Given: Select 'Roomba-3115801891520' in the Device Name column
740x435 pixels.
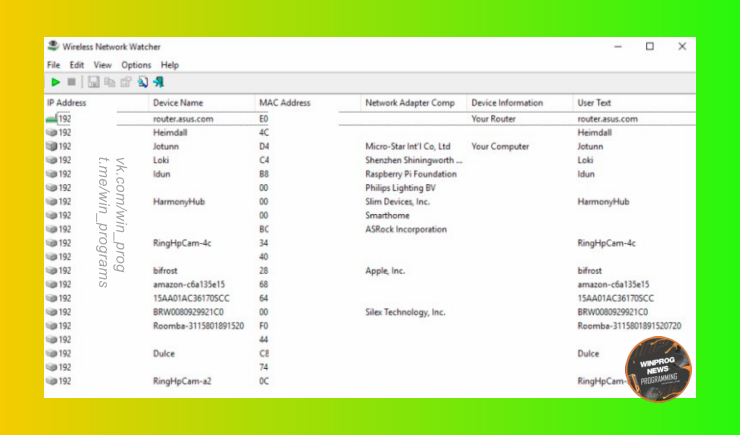Looking at the screenshot, I should (198, 326).
